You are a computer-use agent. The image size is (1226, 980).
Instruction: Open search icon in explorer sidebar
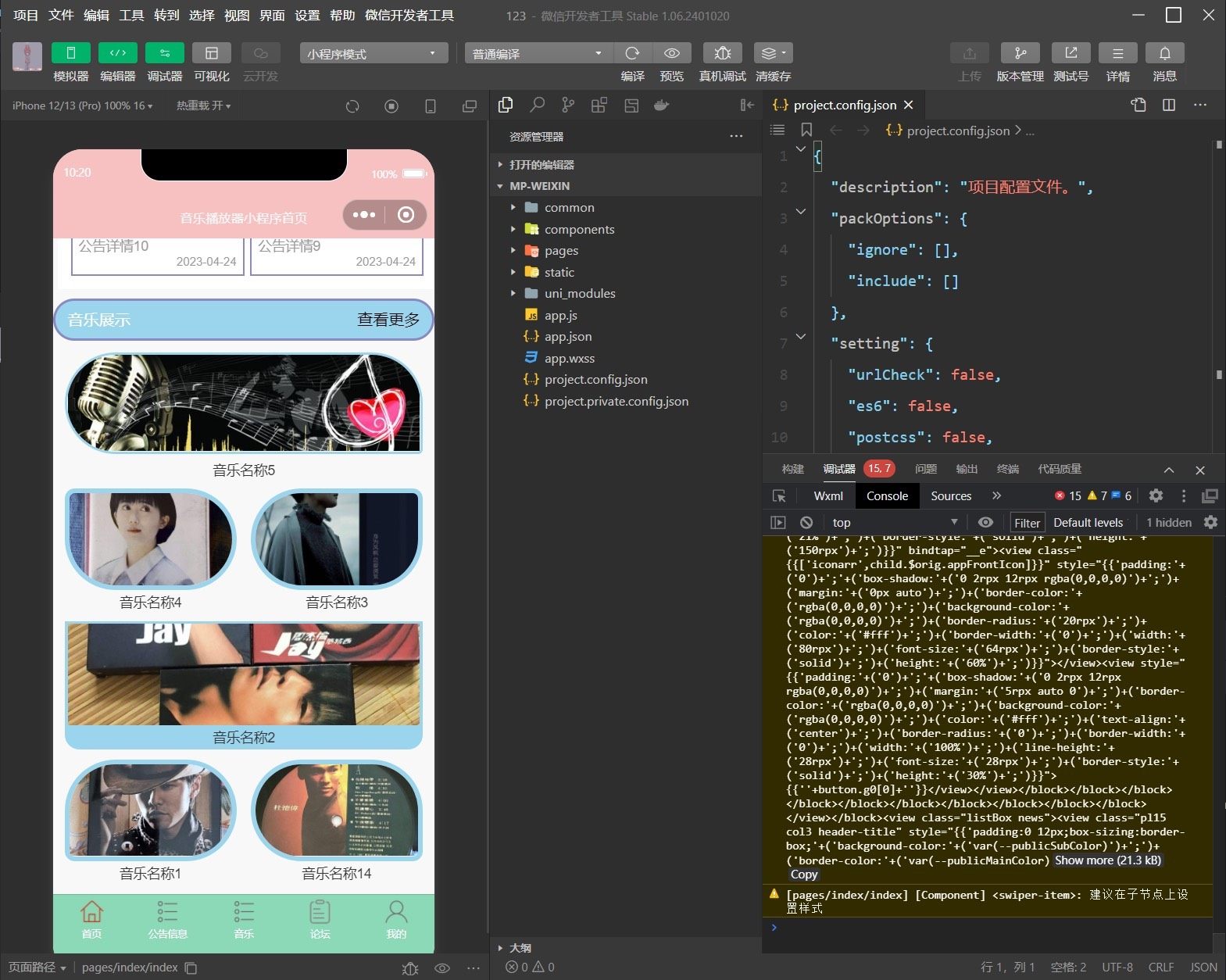pos(537,106)
